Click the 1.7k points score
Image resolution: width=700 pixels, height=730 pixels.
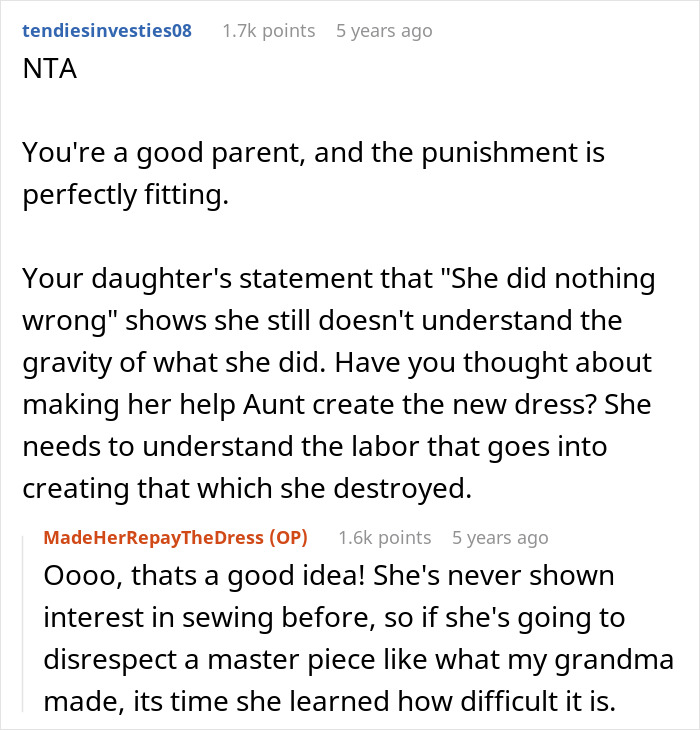click(268, 31)
